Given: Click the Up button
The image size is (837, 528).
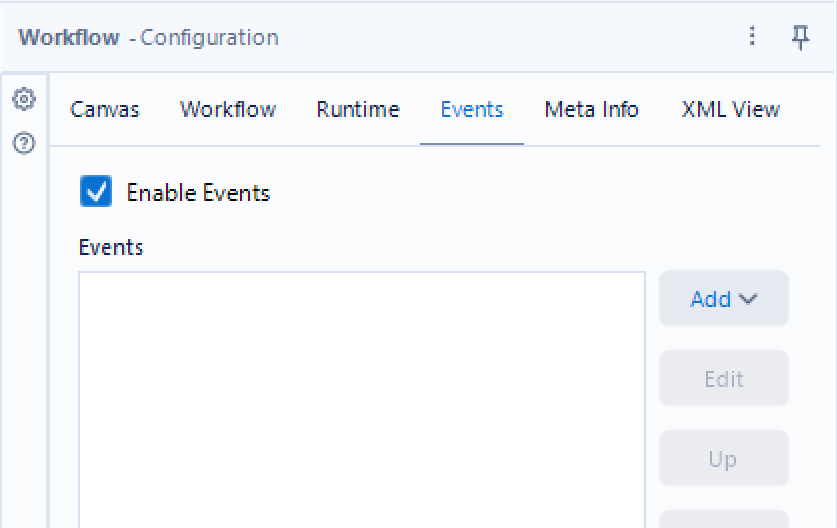Looking at the screenshot, I should tap(723, 459).
